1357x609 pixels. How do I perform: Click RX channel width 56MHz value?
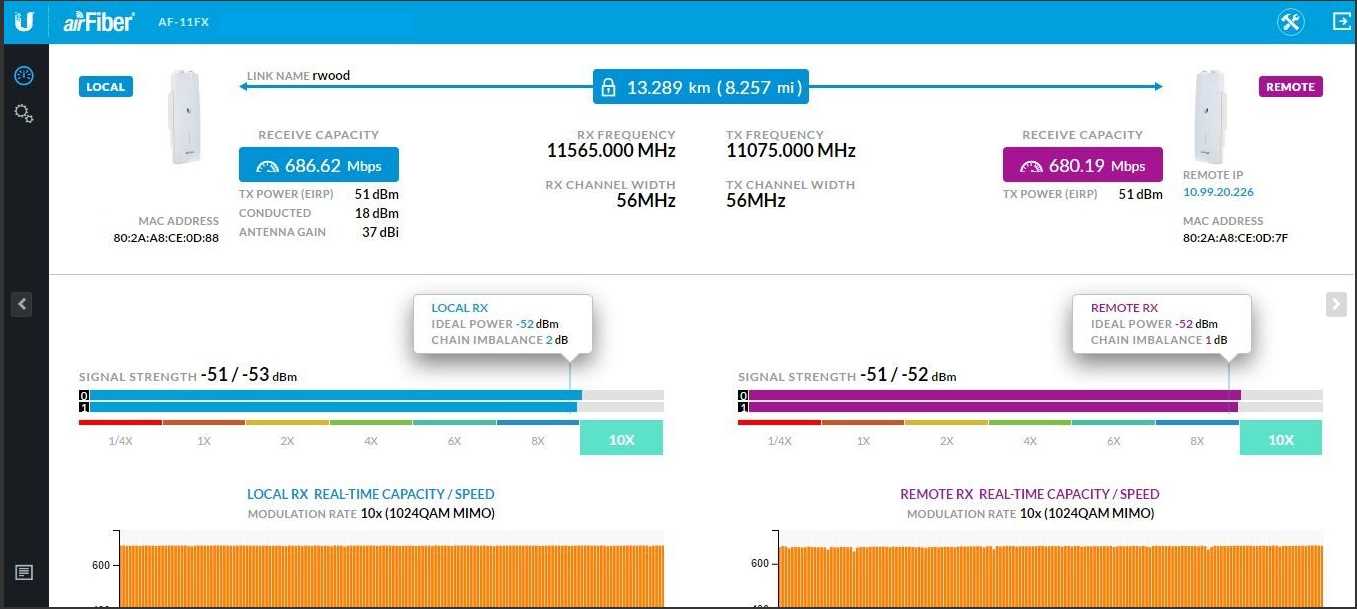click(x=645, y=201)
